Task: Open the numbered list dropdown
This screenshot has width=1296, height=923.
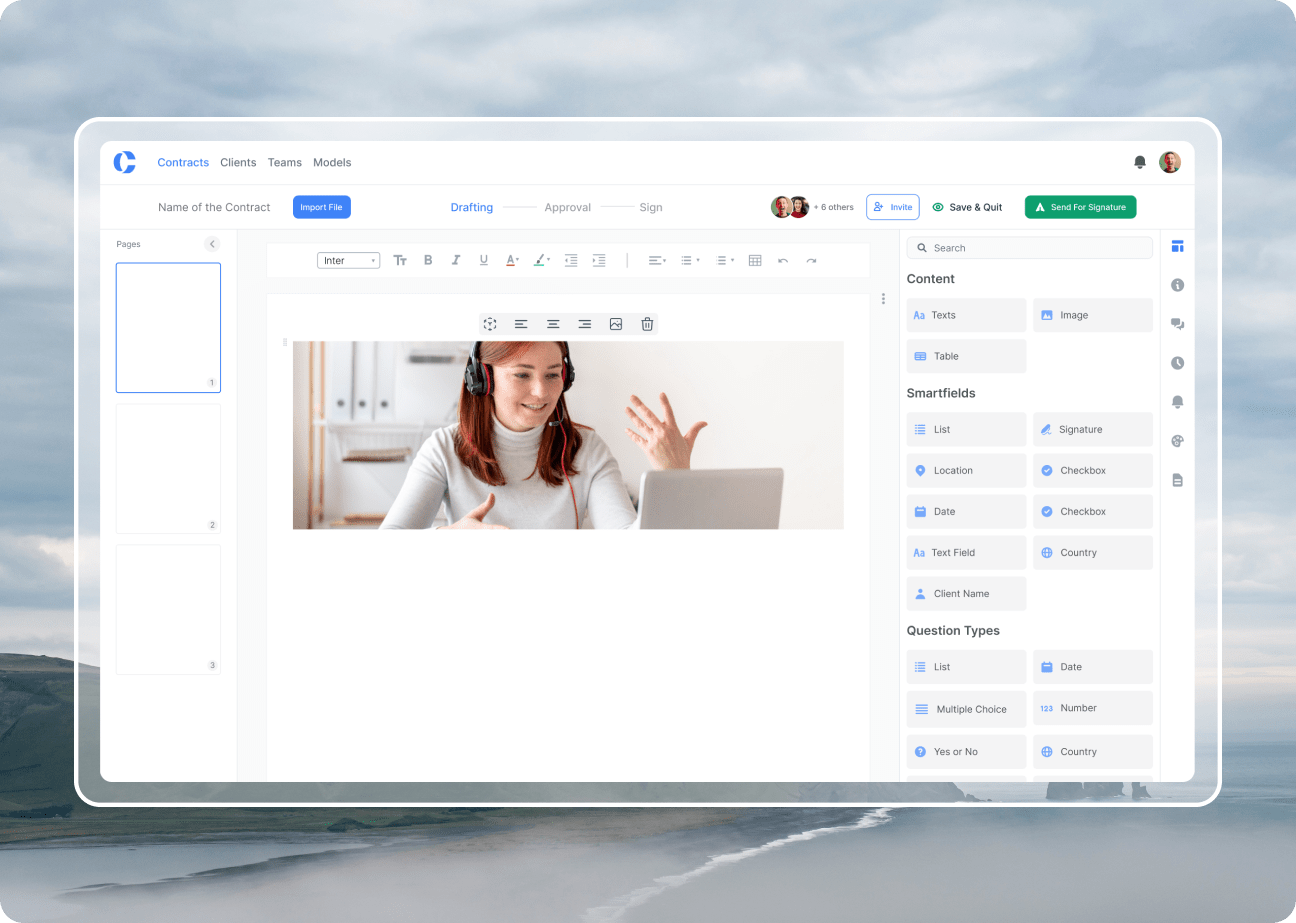Action: (725, 260)
